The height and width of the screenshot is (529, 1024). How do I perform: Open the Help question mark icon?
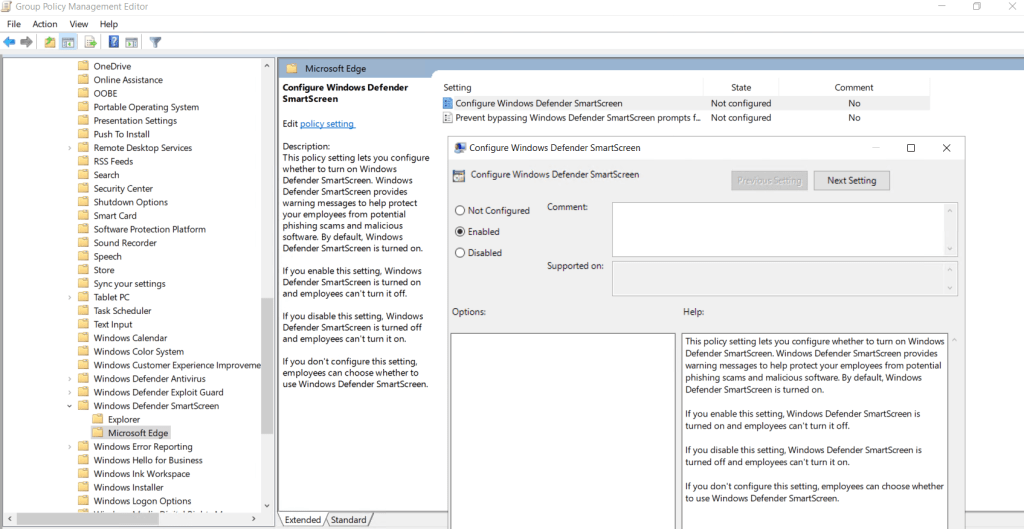pos(114,42)
